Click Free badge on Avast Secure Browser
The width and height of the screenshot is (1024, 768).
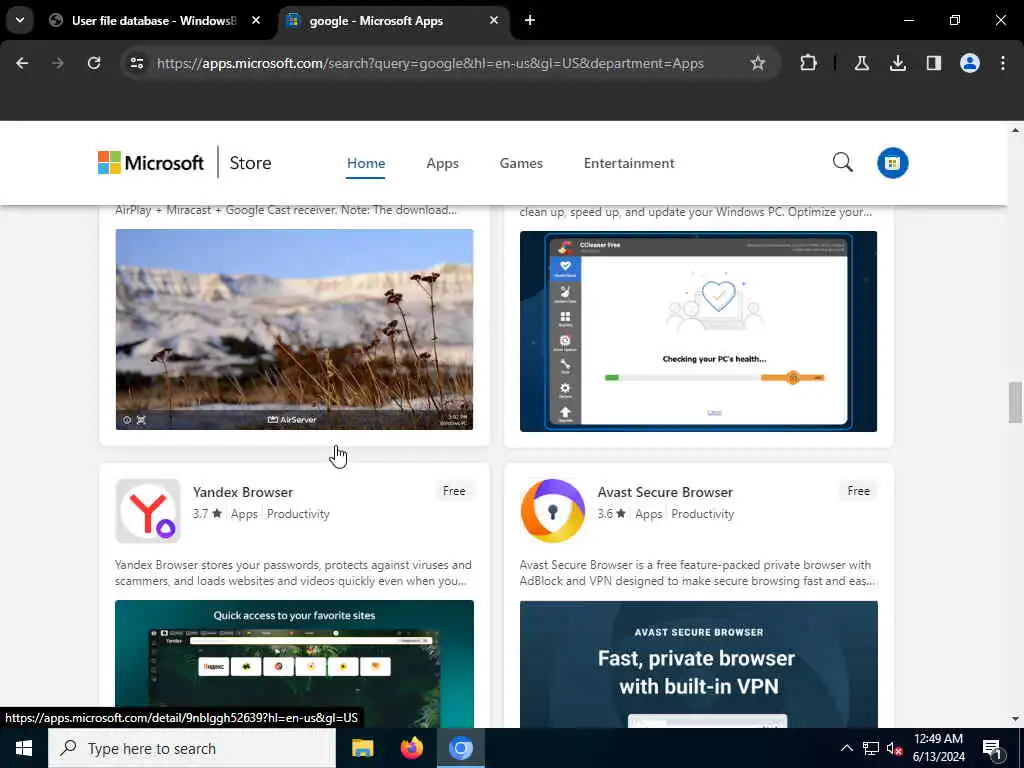(859, 491)
